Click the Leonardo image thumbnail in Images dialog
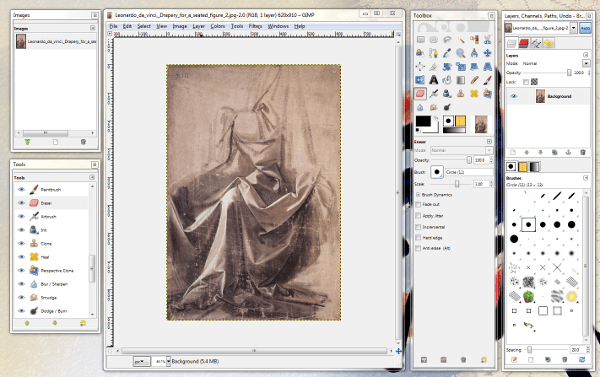The height and width of the screenshot is (377, 600). tap(21, 41)
